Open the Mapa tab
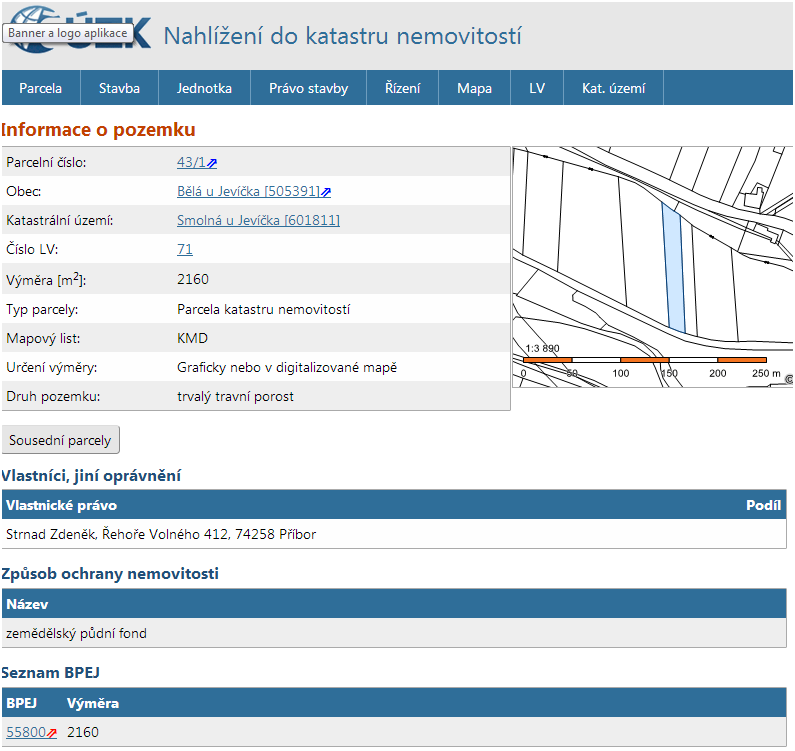This screenshot has height=751, width=795. 475,88
